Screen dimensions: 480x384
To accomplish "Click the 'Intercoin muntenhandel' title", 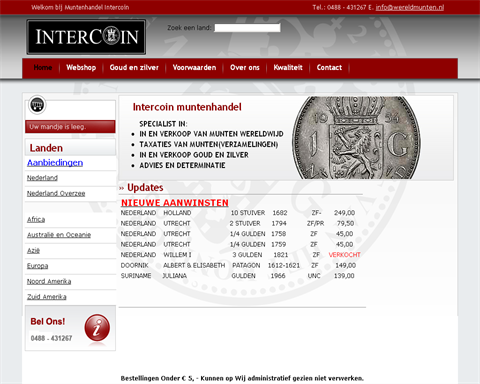I will pos(187,107).
